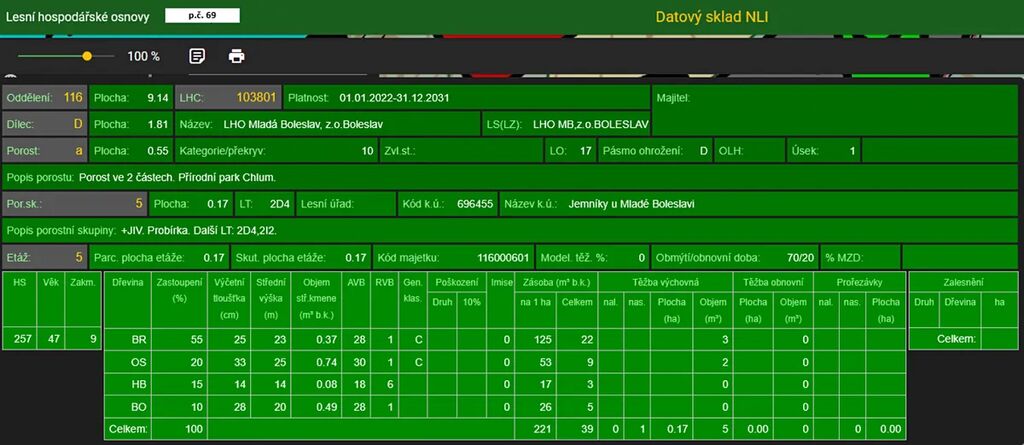
Task: Select Oddělení value 116
Action: tap(73, 98)
